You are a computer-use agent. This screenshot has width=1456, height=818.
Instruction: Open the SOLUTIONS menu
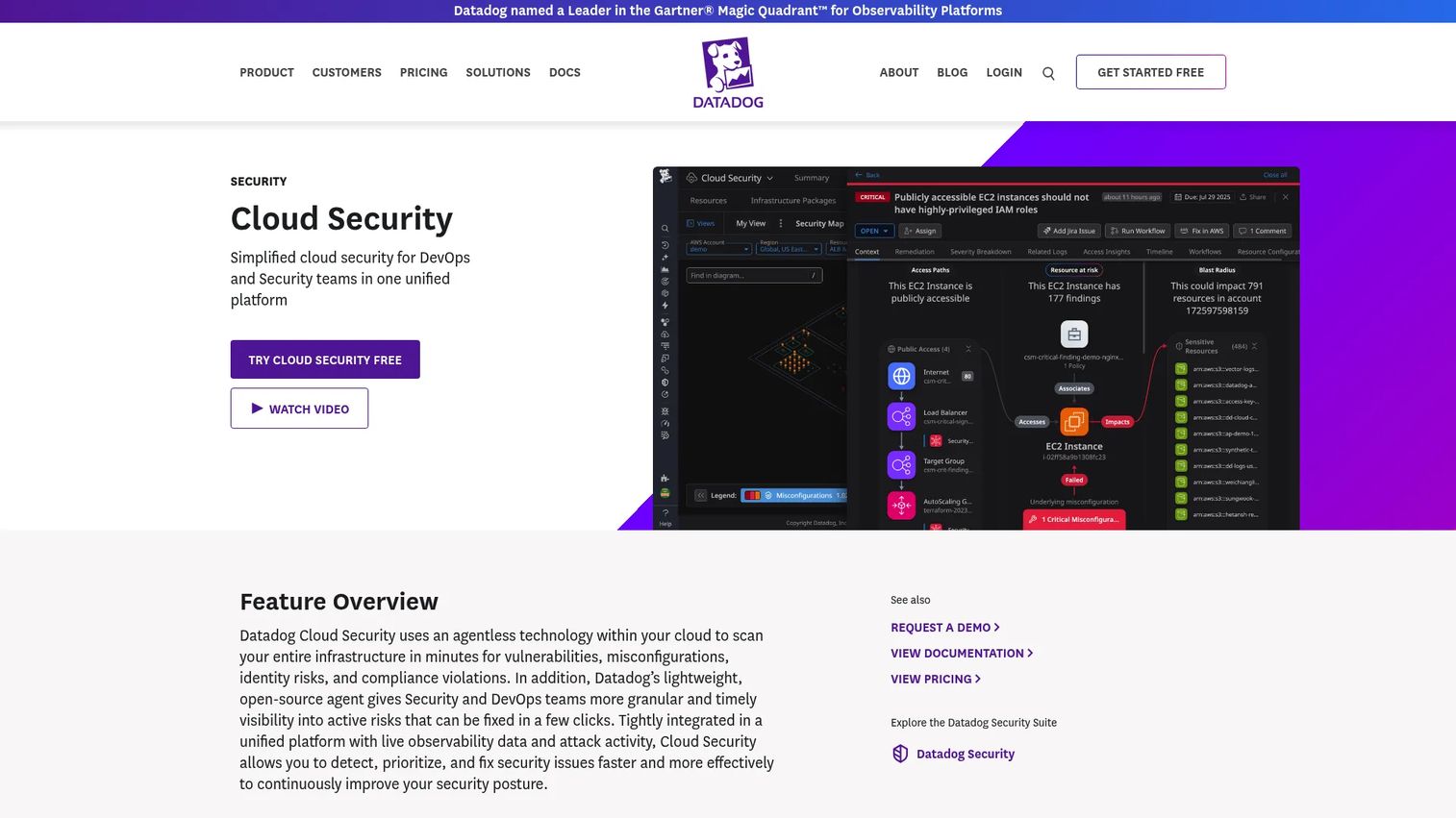[x=498, y=73]
